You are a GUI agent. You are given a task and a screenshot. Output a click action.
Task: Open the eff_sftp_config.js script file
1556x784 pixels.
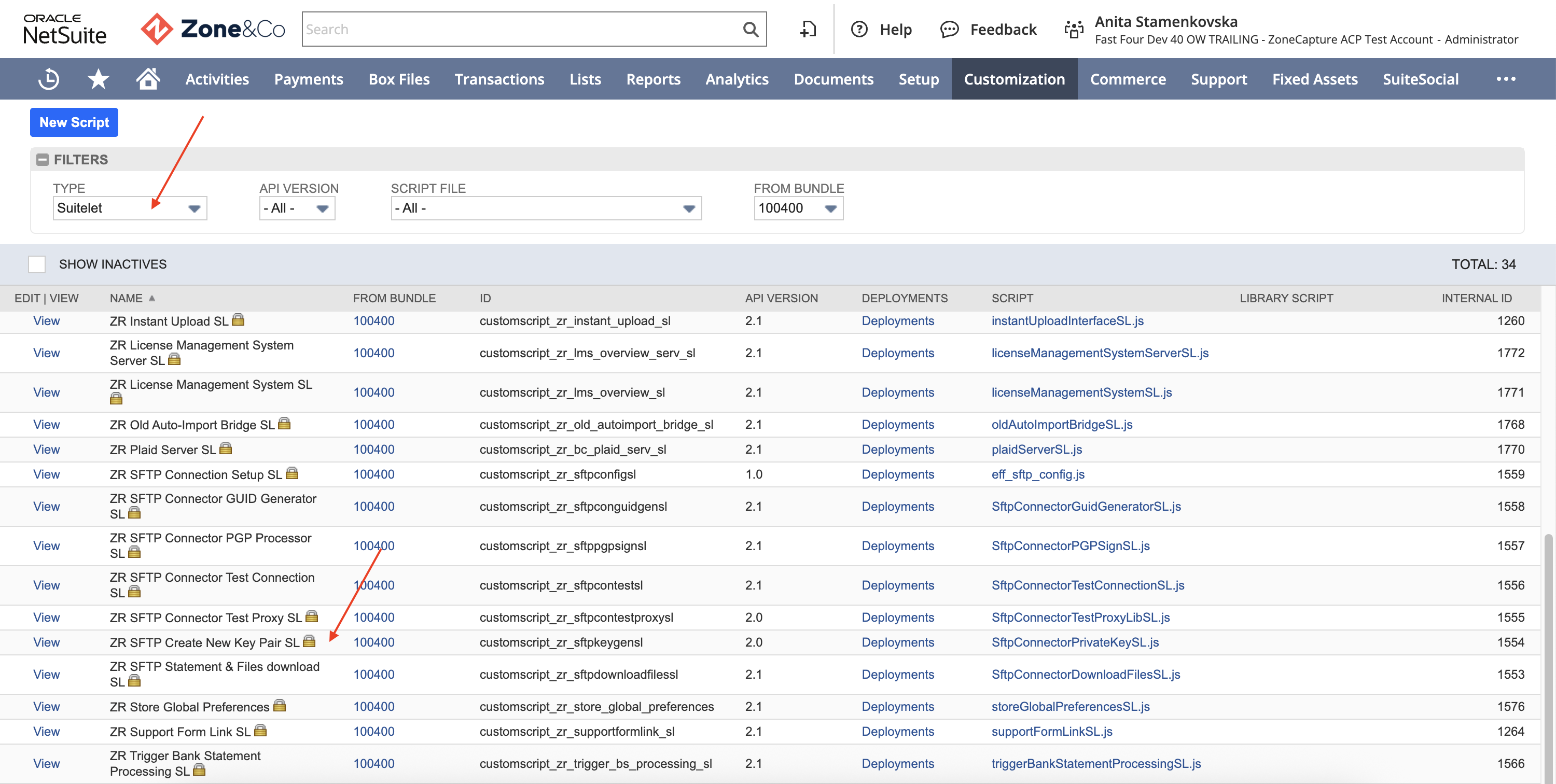(x=1038, y=474)
